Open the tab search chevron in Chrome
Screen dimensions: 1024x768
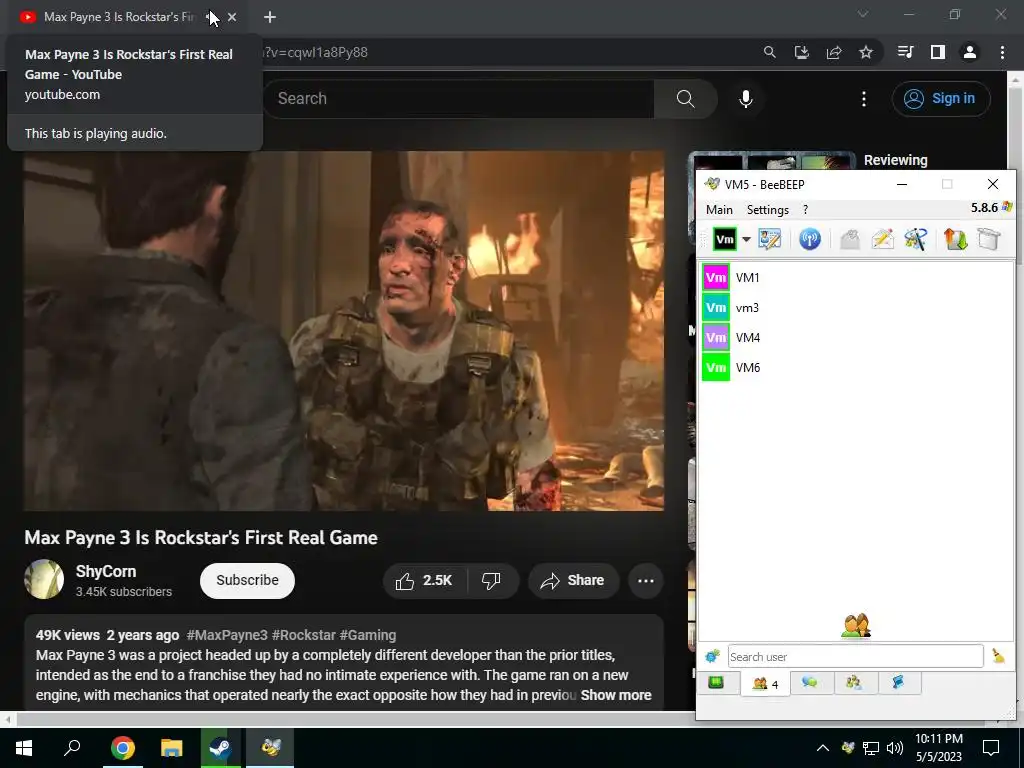coord(863,14)
